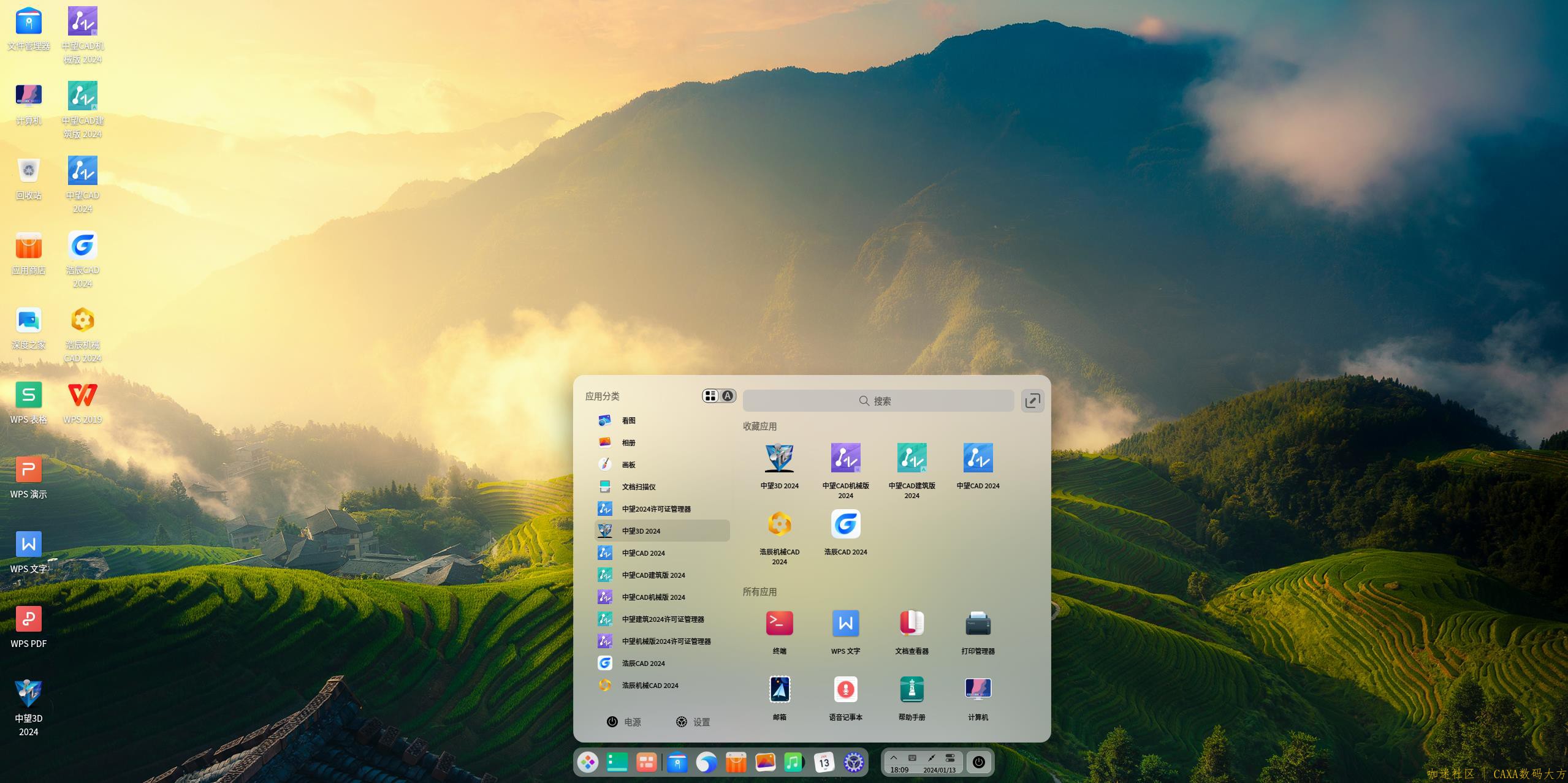
Task: Click the 电源 power button in the launcher
Action: 624,722
